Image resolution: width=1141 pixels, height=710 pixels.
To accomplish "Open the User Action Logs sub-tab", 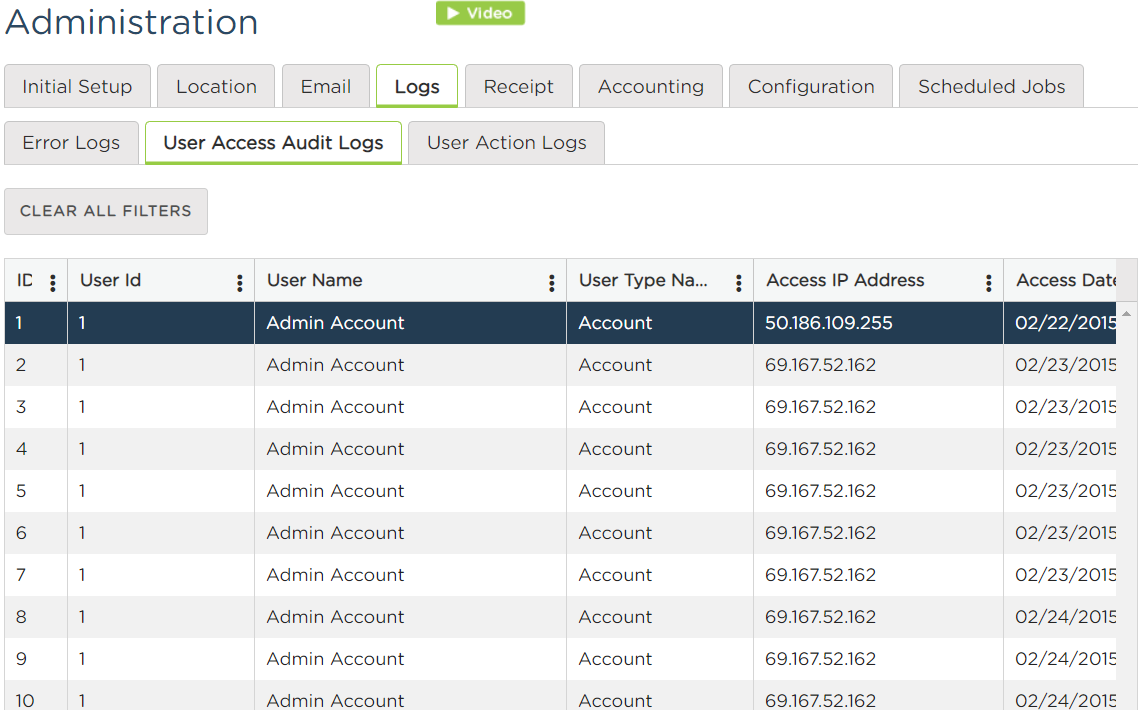I will pyautogui.click(x=506, y=143).
